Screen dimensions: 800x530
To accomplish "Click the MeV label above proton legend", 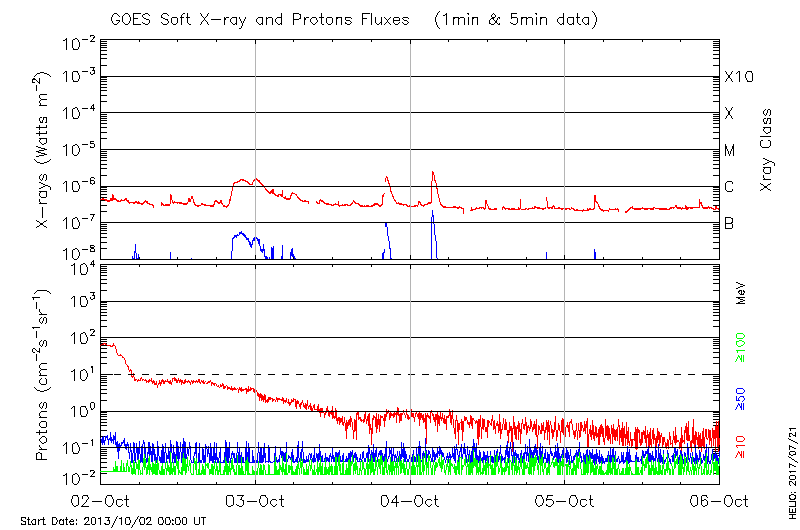I will coord(741,293).
